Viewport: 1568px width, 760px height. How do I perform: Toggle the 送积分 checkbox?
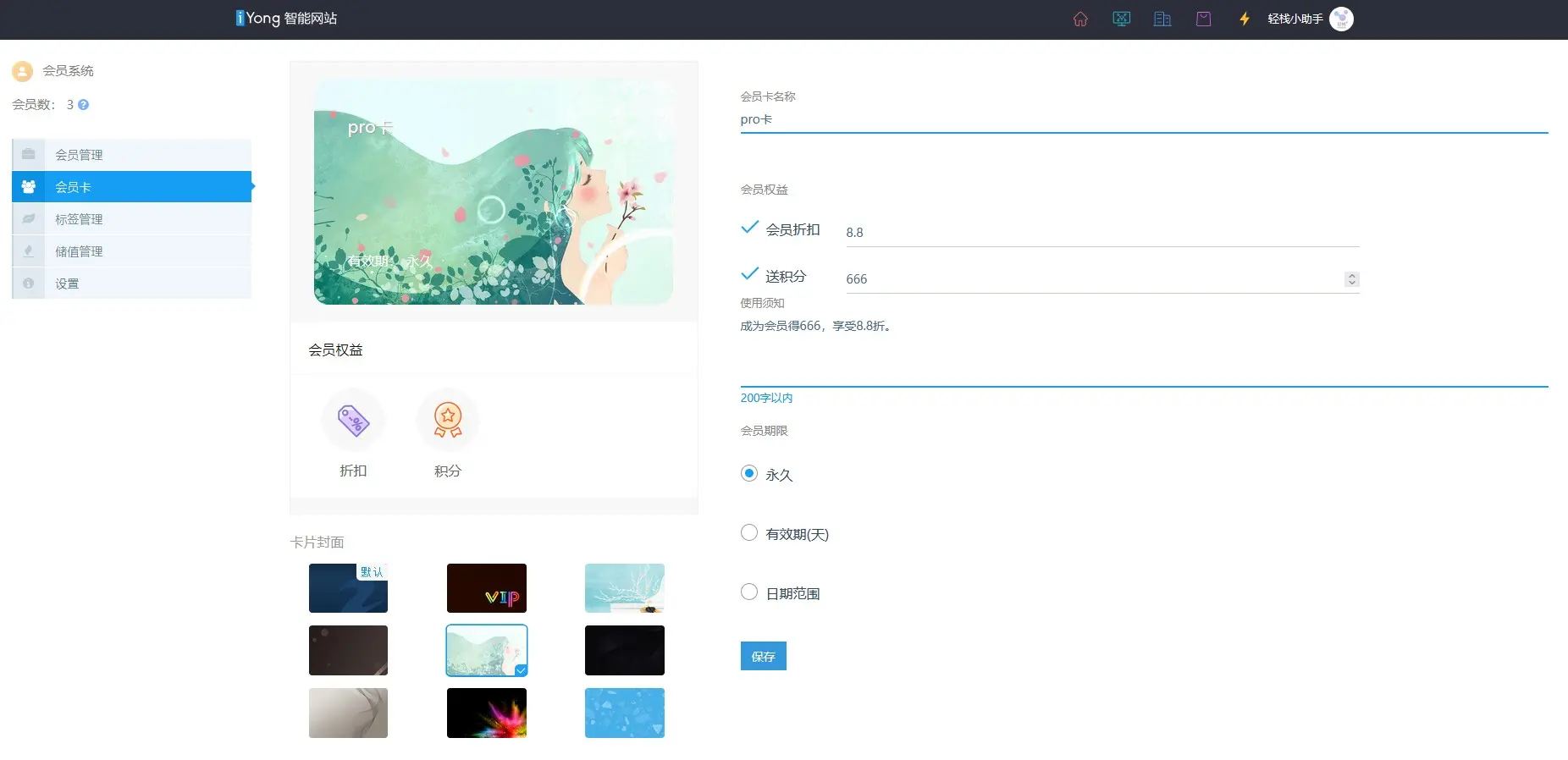click(749, 274)
